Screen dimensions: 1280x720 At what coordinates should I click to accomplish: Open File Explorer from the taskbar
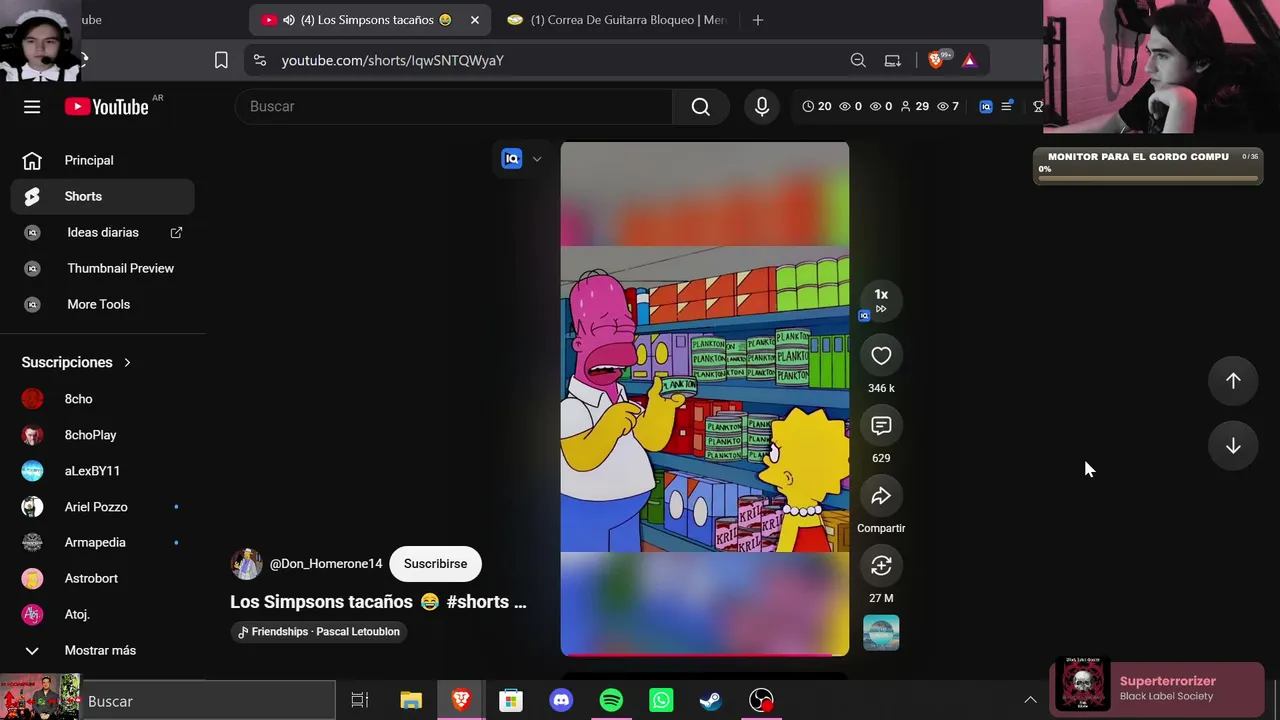411,701
